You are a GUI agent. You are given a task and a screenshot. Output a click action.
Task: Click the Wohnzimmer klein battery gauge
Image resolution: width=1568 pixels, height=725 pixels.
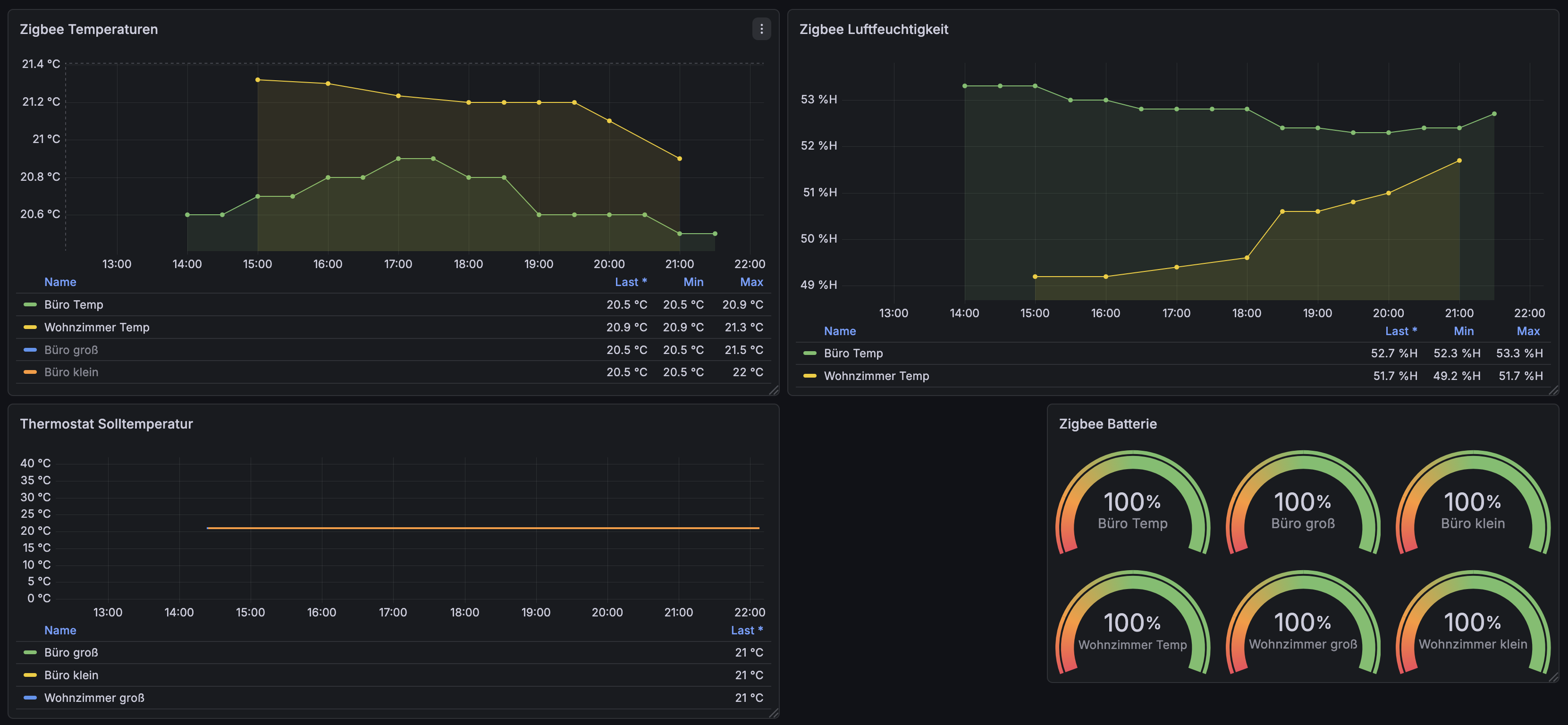pyautogui.click(x=1473, y=631)
